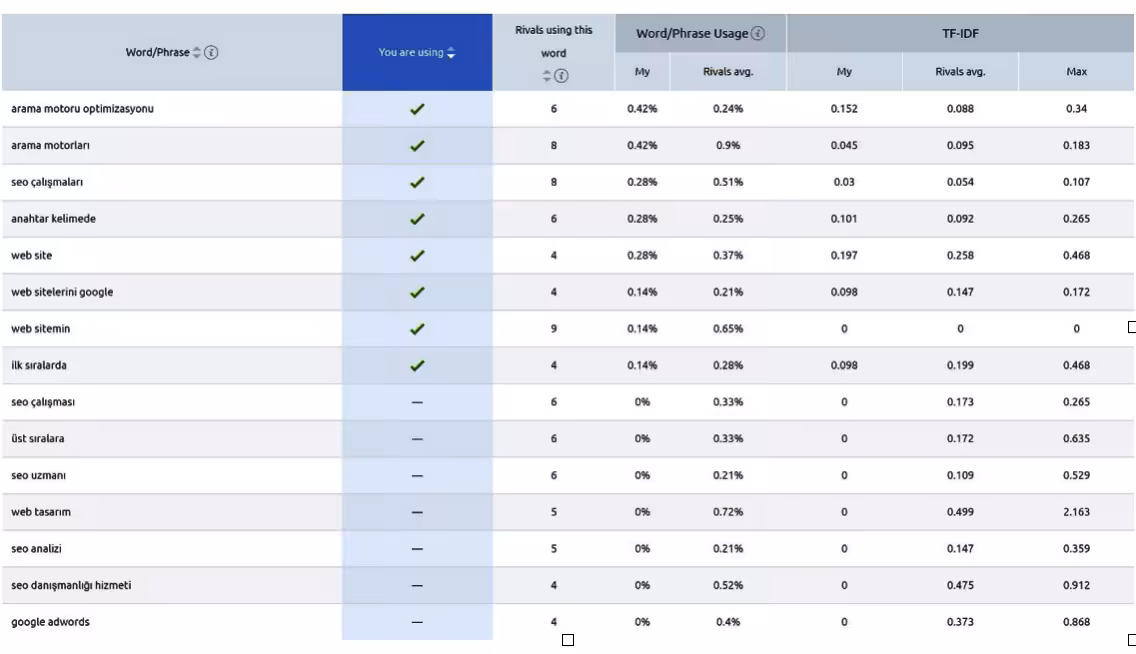Click the green checkmark for arama motoru optimizasyonu
Viewport: 1136px width, 654px height.
pyautogui.click(x=417, y=108)
